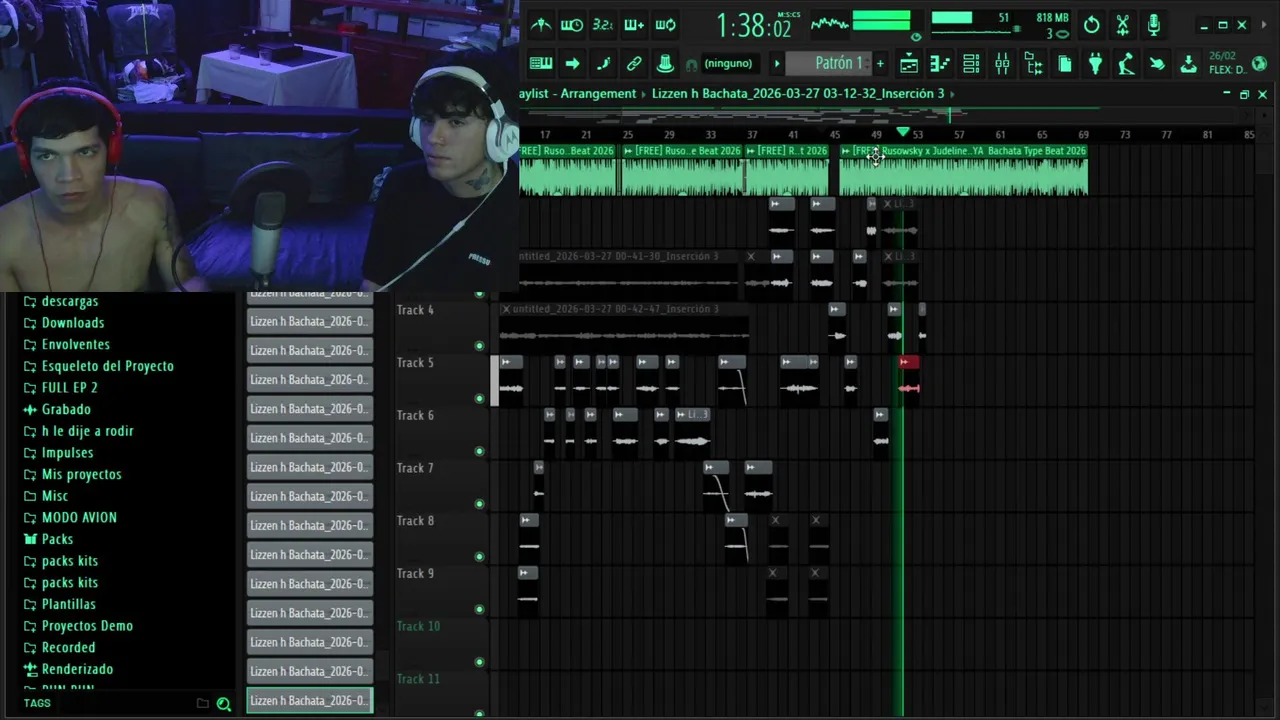Open the Renderizado browser entry

(x=68, y=669)
